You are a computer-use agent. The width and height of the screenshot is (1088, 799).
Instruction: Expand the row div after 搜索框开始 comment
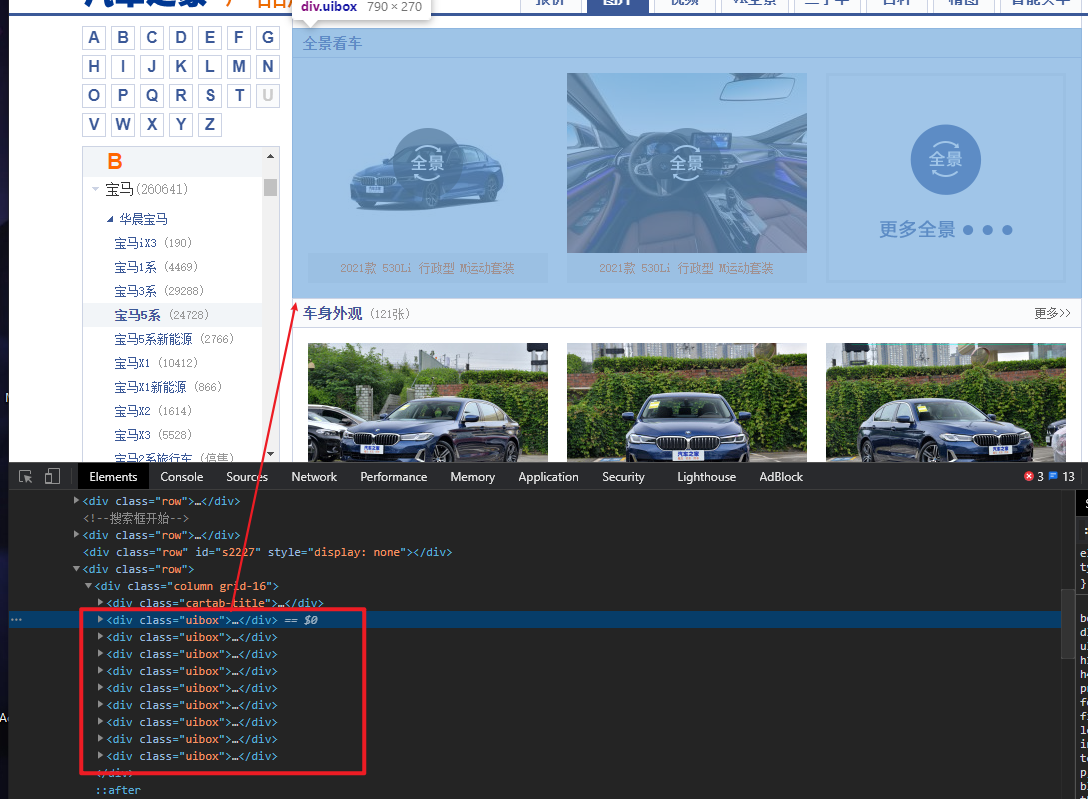(x=76, y=534)
